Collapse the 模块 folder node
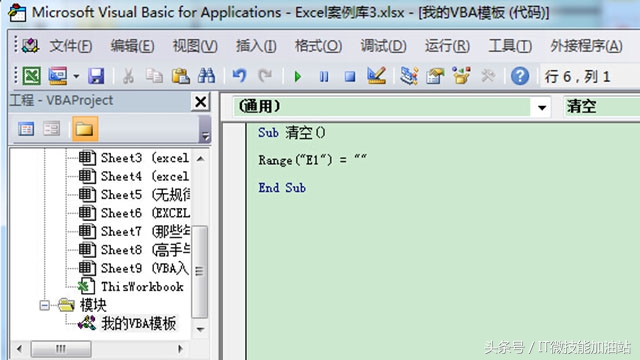 tap(44, 305)
